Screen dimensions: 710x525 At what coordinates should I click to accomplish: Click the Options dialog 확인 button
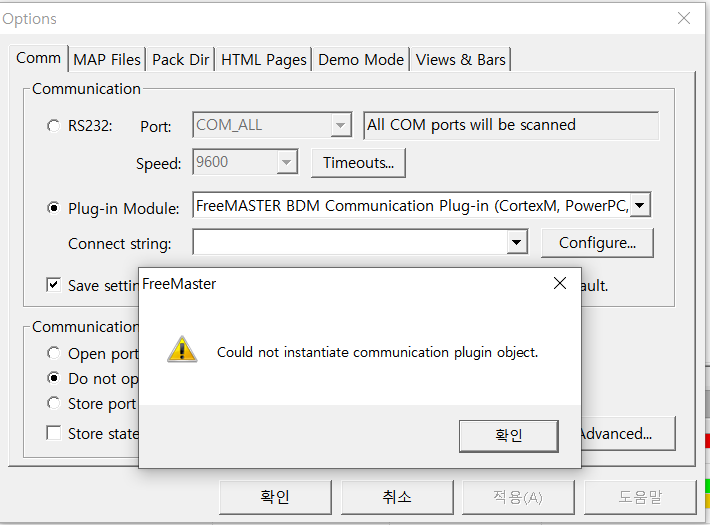(275, 497)
